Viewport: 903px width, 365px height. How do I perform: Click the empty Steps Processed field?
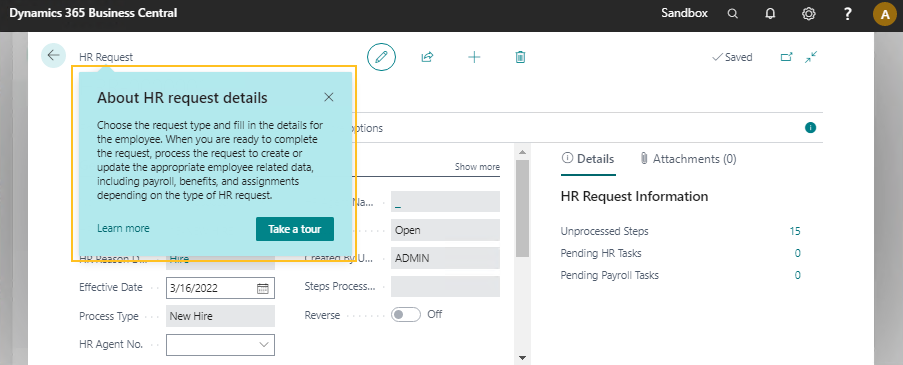point(445,287)
